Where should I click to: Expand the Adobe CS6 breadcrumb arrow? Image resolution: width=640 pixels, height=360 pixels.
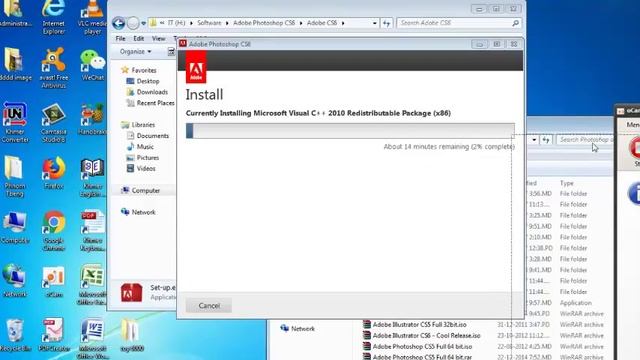tap(343, 23)
